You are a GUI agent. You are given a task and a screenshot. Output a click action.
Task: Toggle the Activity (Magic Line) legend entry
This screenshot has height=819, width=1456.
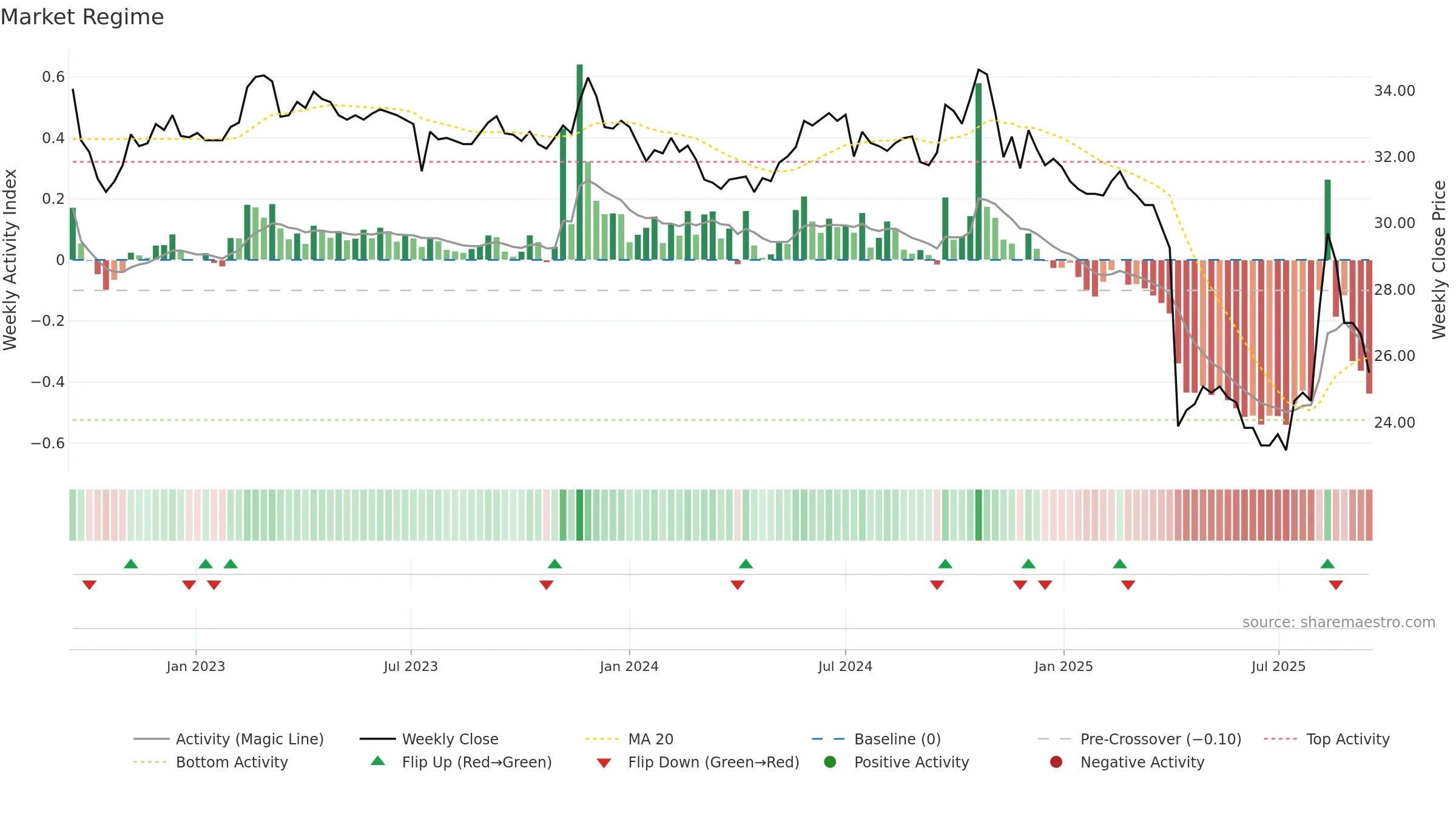[229, 739]
